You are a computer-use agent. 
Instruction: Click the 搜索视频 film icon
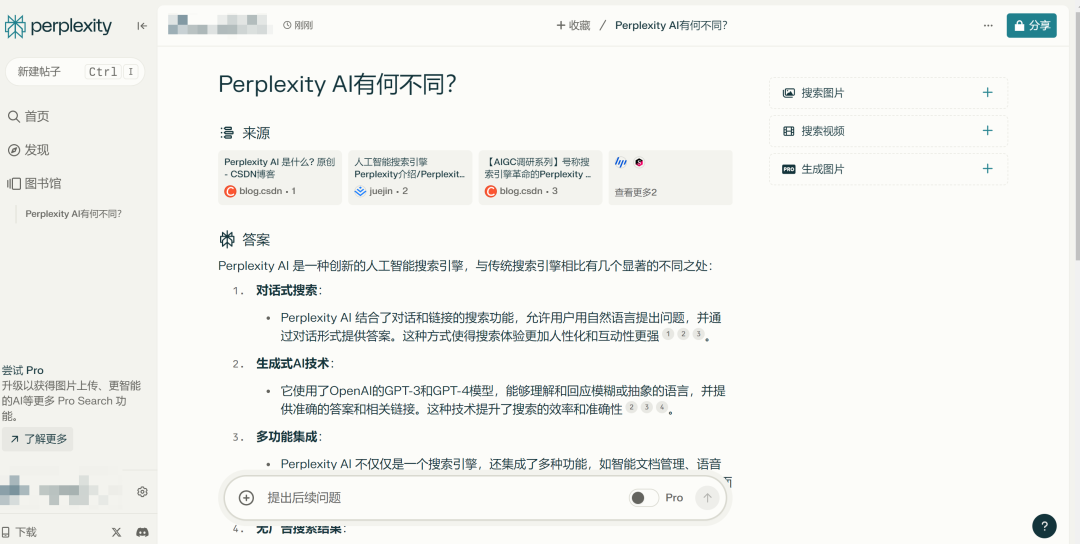pos(789,131)
